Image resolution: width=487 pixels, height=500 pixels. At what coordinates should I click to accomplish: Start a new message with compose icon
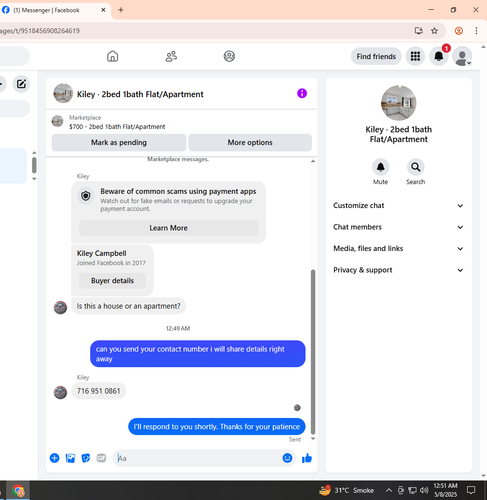[x=21, y=84]
